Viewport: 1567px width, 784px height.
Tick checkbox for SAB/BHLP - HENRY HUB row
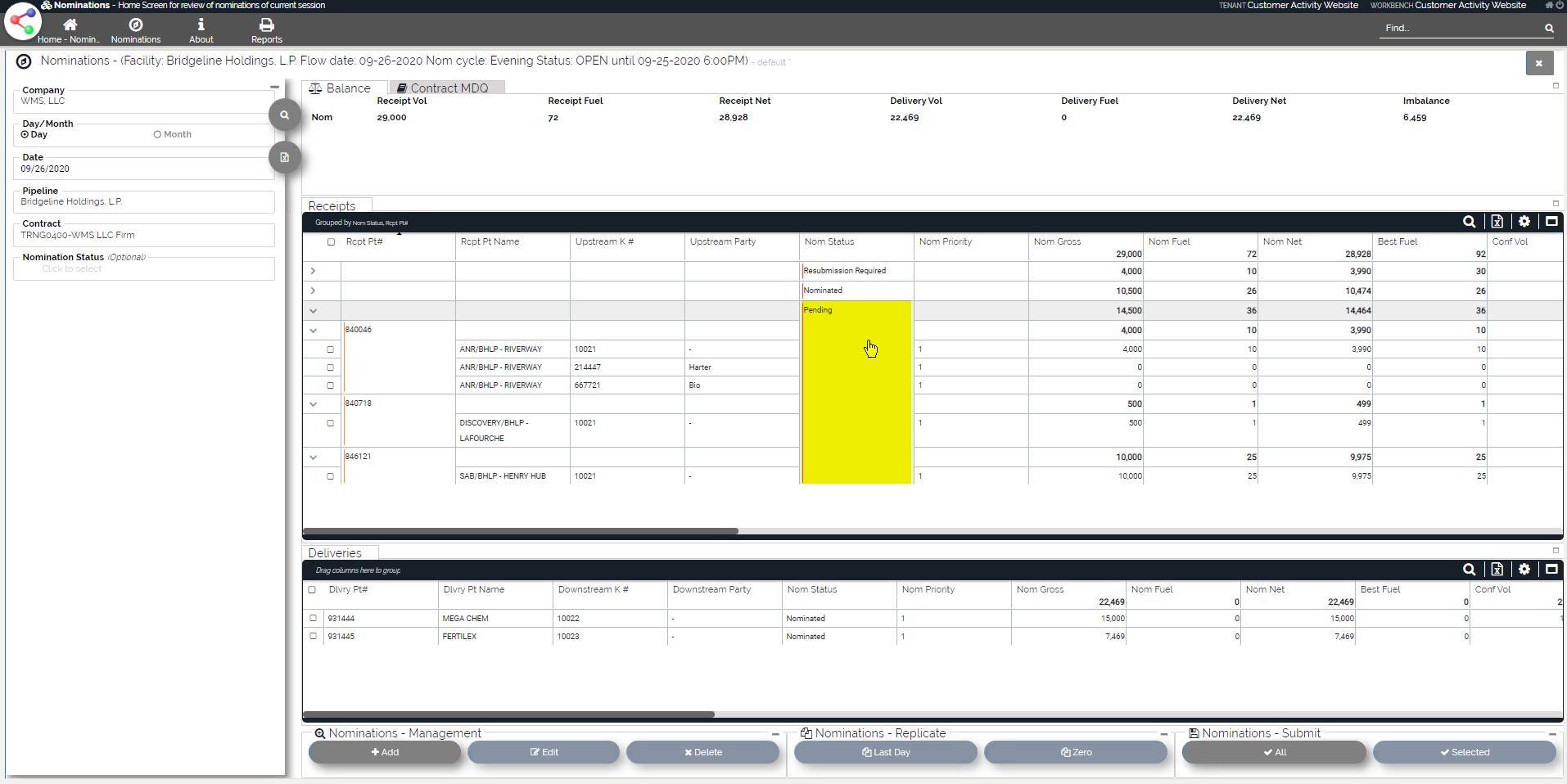tap(331, 476)
